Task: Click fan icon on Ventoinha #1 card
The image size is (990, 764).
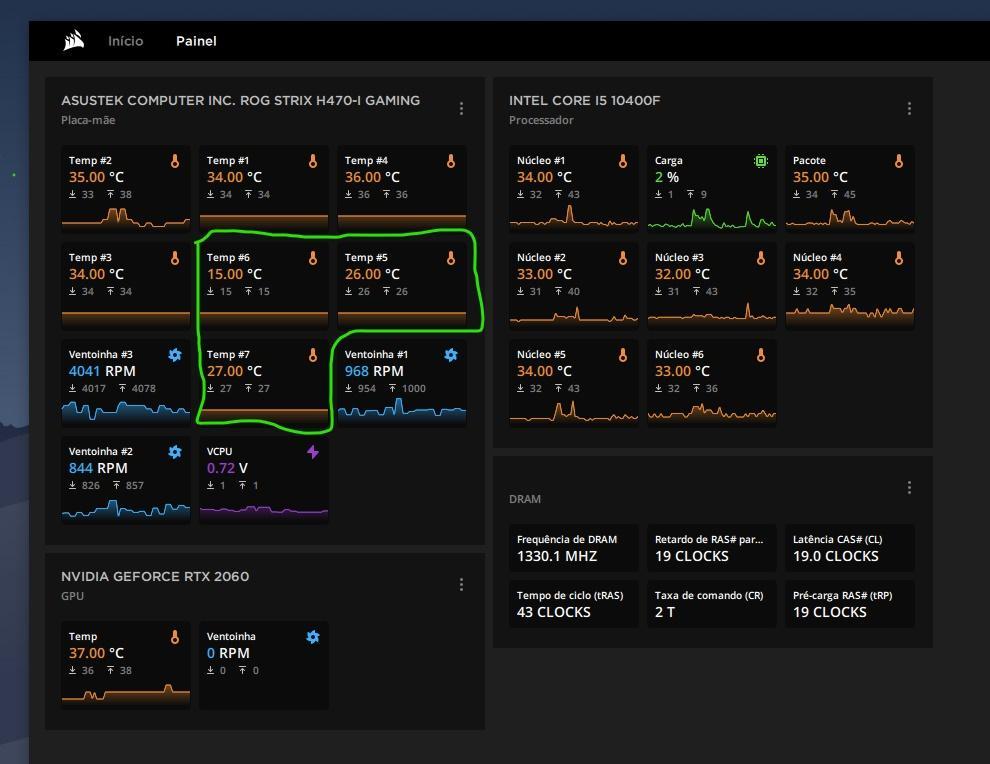Action: pyautogui.click(x=451, y=355)
